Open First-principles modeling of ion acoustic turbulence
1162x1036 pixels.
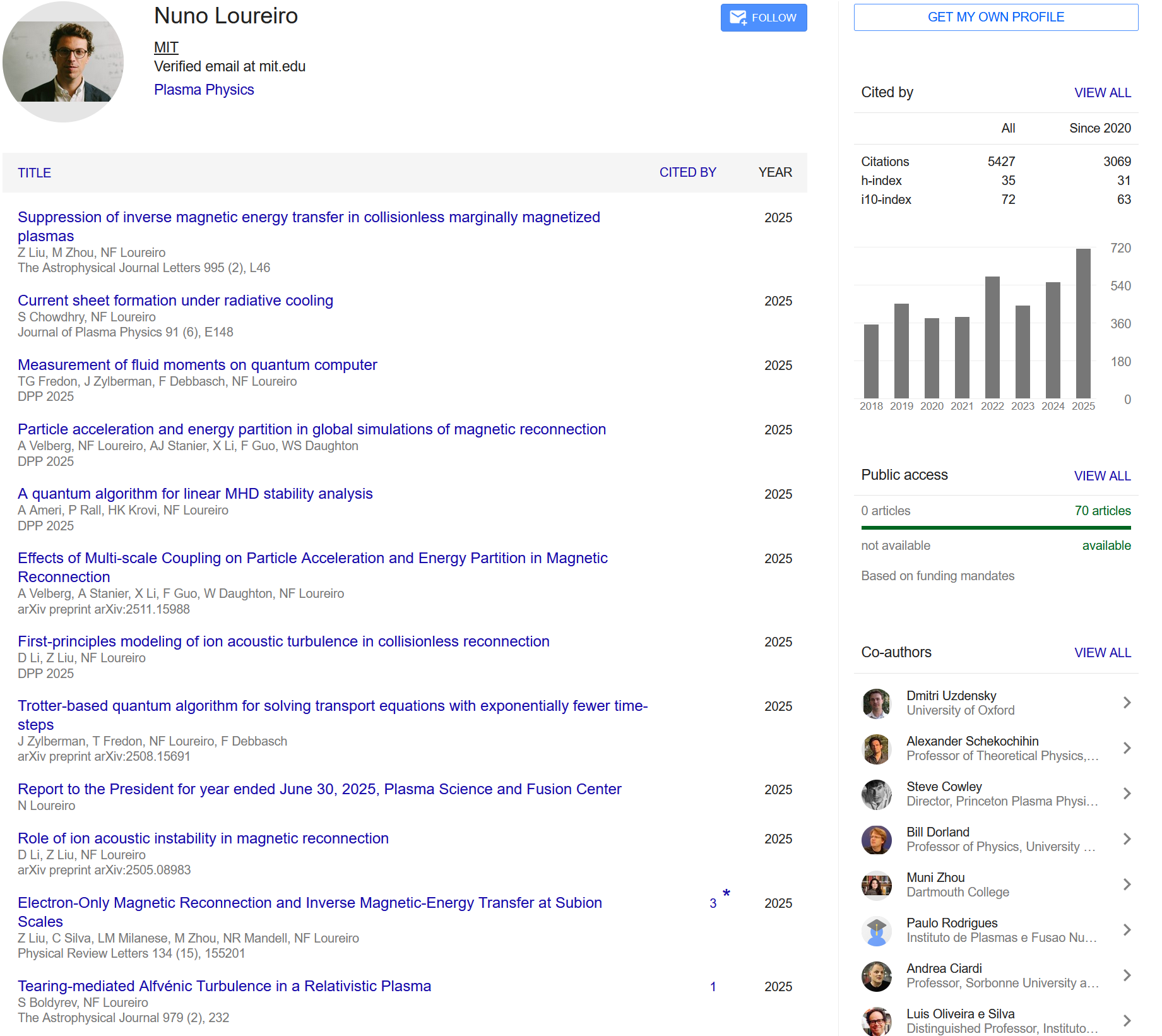pyautogui.click(x=283, y=641)
